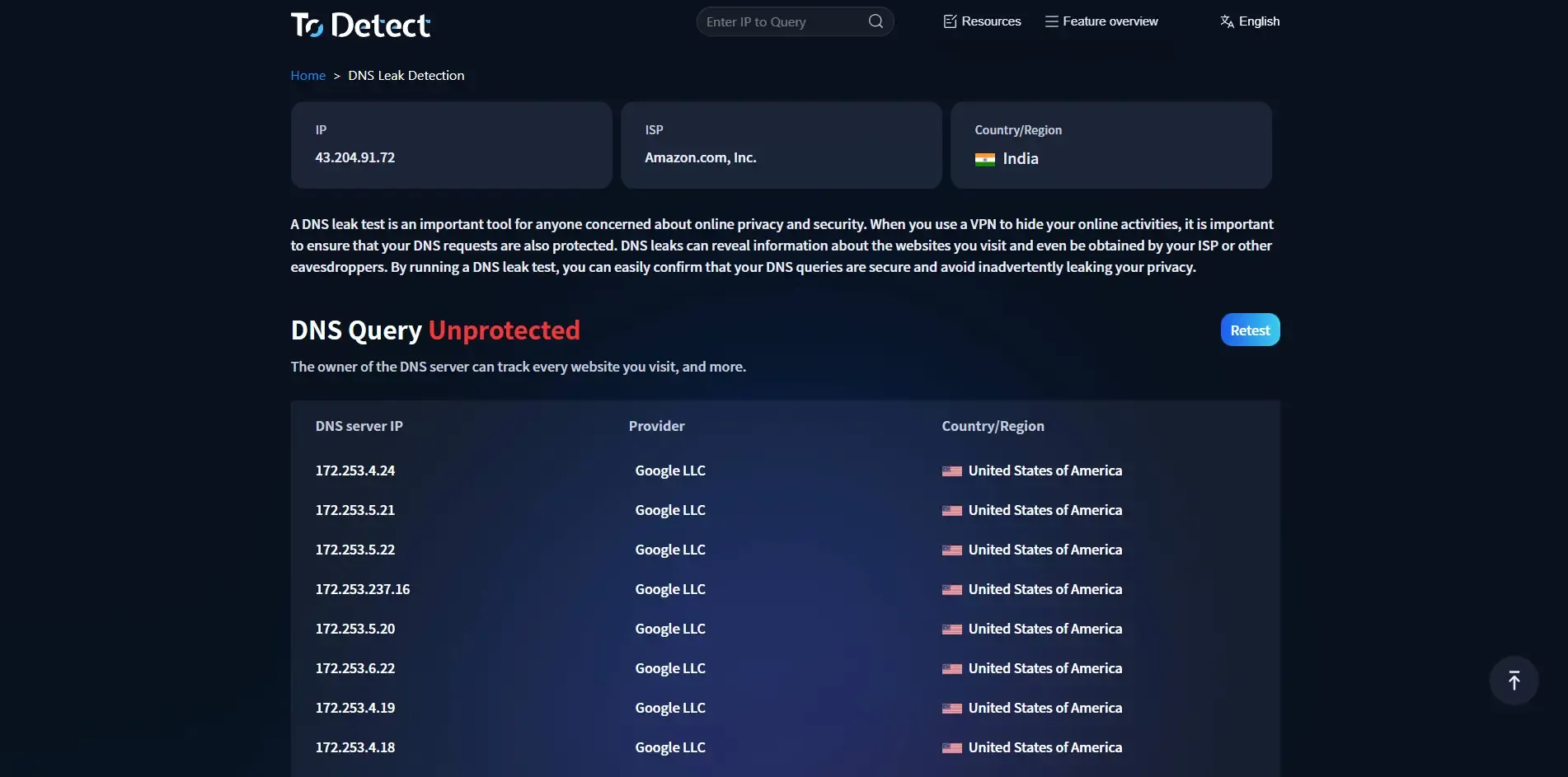Screen dimensions: 1568x777
Task: Click the Feature overview hamburger icon
Action: [1051, 21]
